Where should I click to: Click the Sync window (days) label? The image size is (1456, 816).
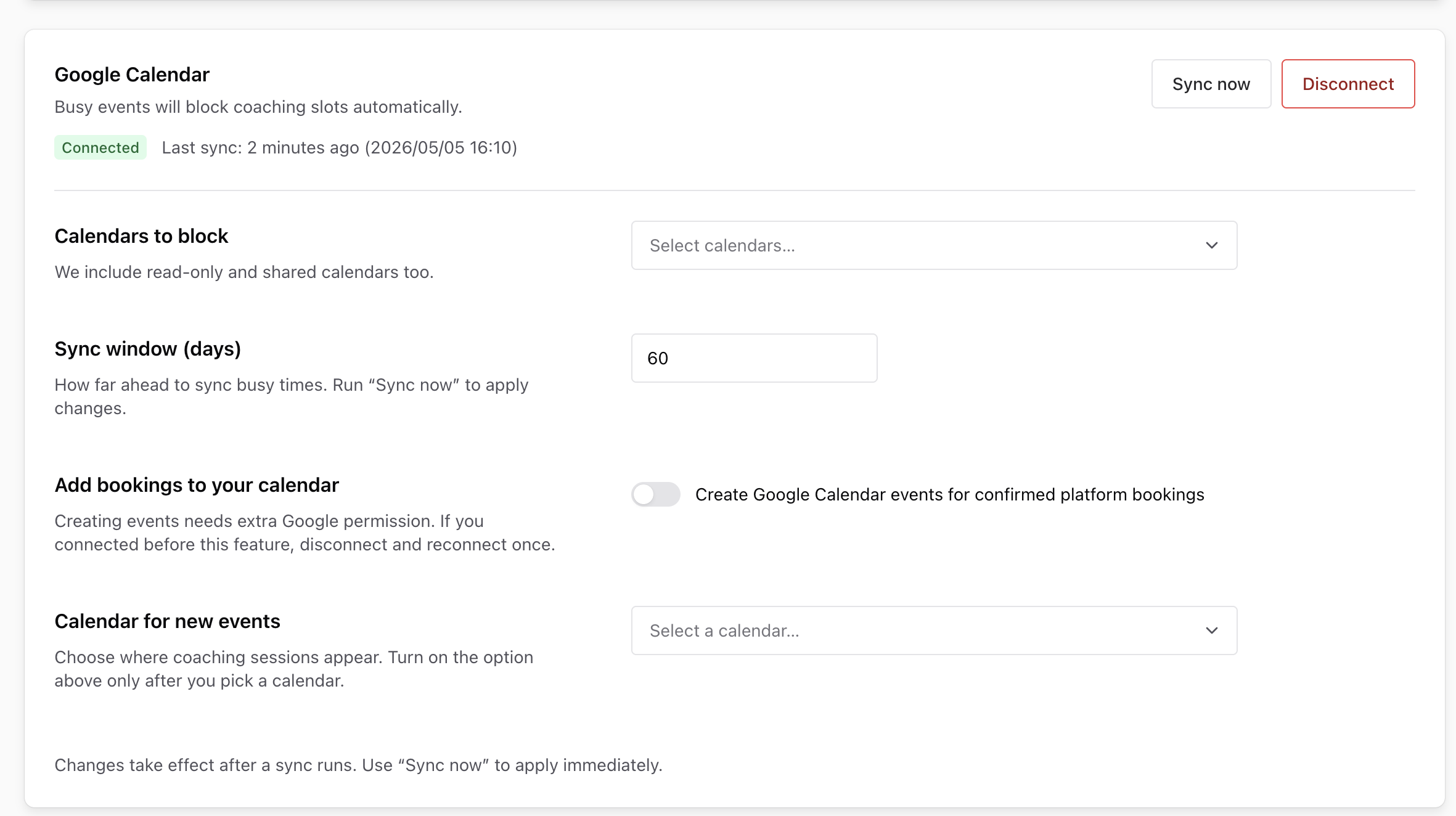coord(148,349)
